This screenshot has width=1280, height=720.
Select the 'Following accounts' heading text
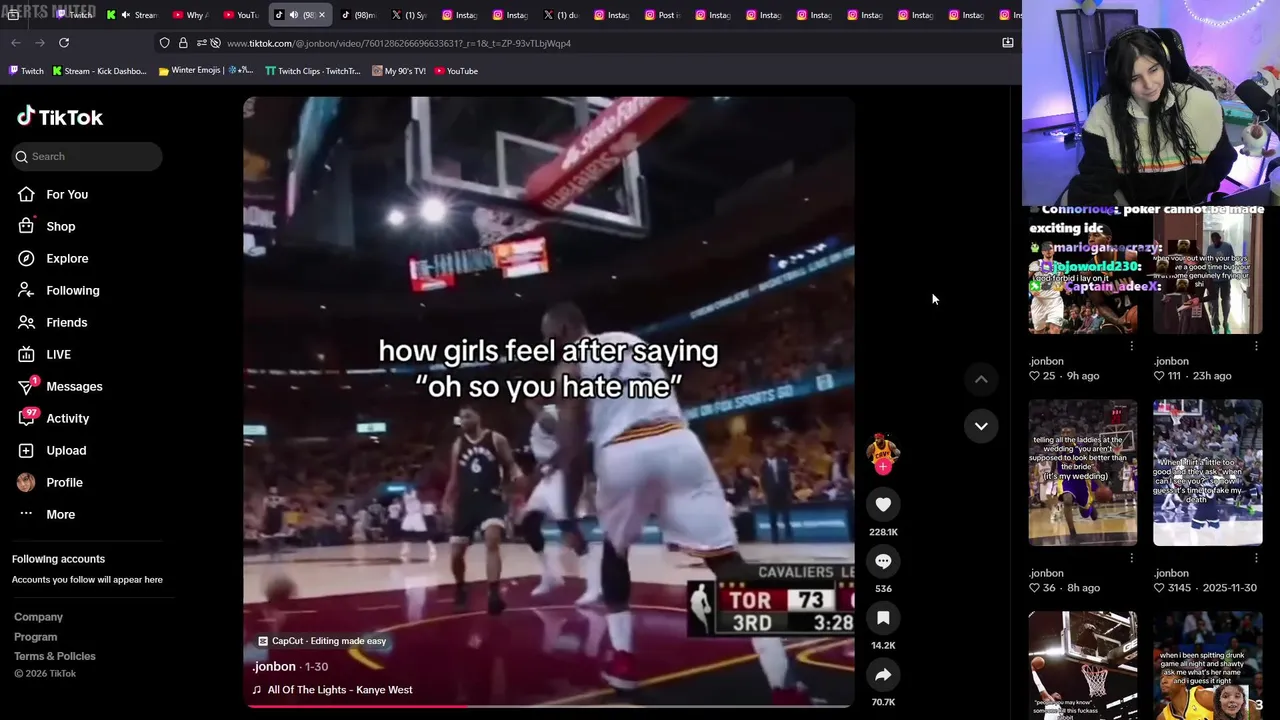tap(58, 559)
